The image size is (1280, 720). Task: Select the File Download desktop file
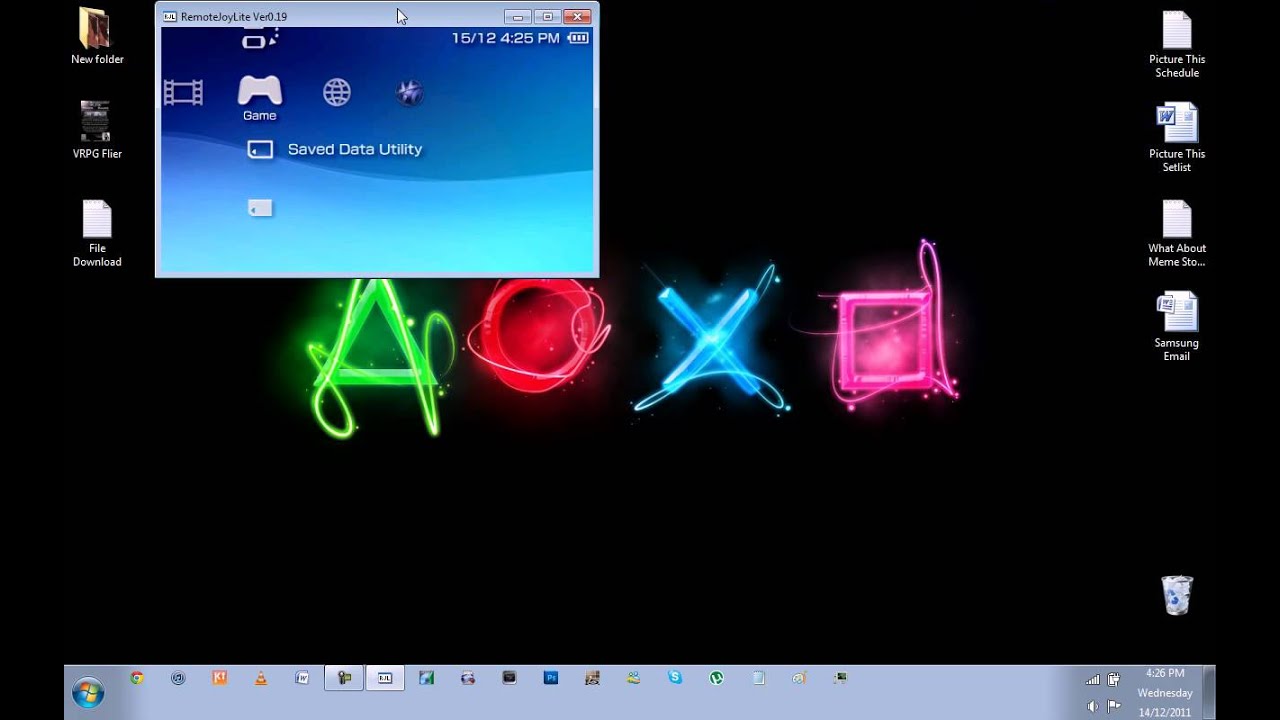tap(97, 233)
